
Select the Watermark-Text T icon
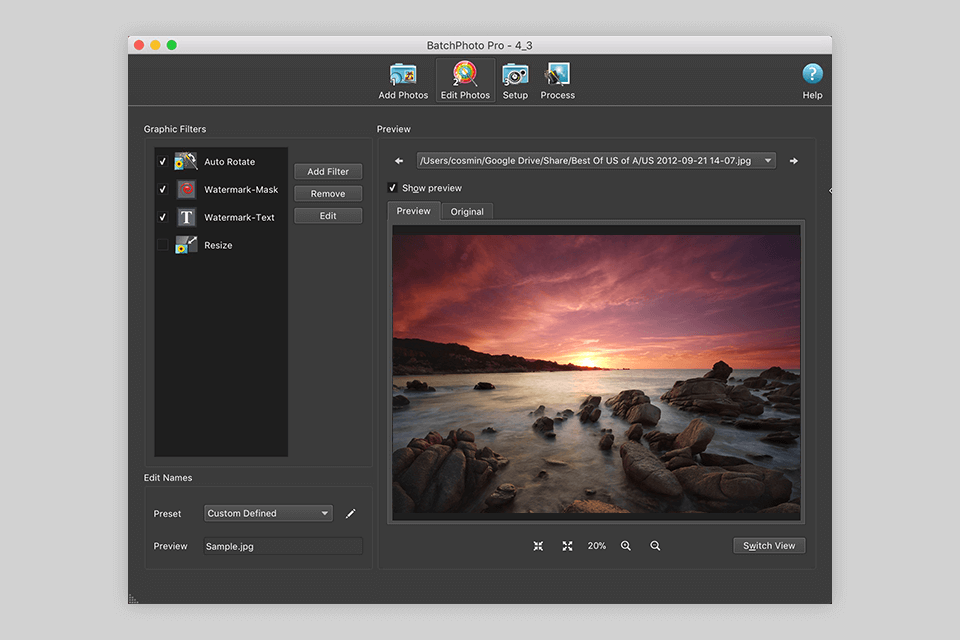point(186,217)
